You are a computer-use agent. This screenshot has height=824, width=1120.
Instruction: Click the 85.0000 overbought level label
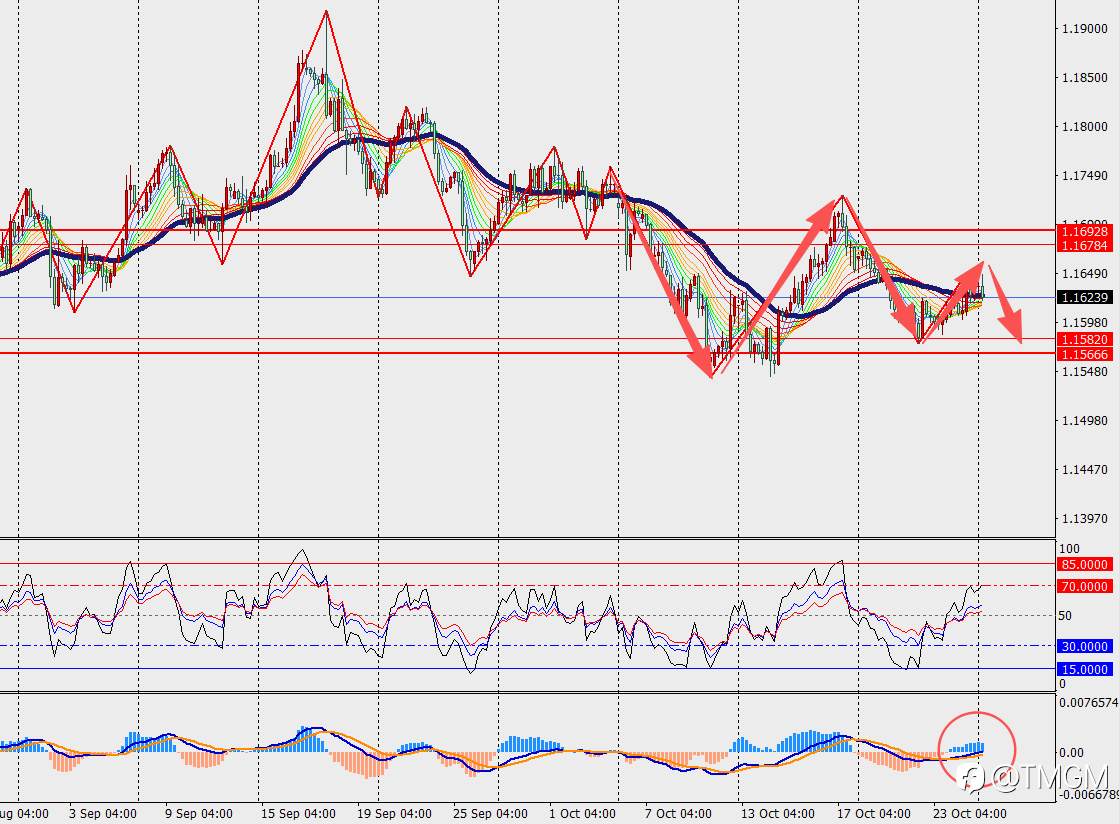pyautogui.click(x=1084, y=564)
